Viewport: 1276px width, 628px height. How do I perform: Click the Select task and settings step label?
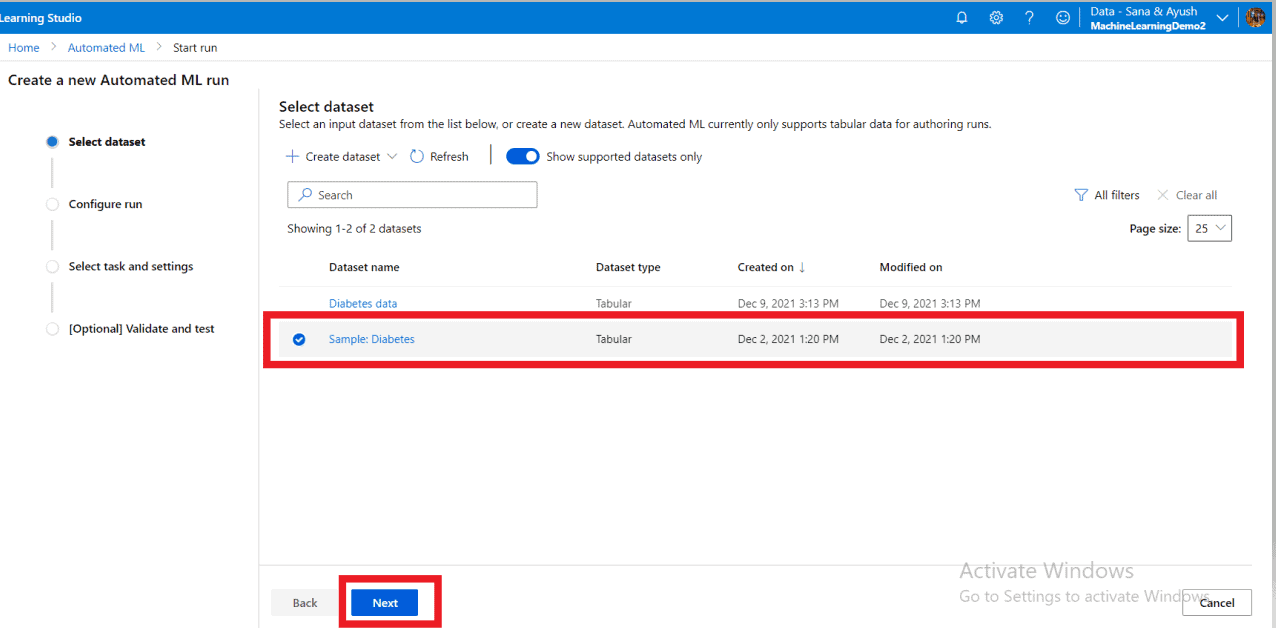tap(131, 267)
